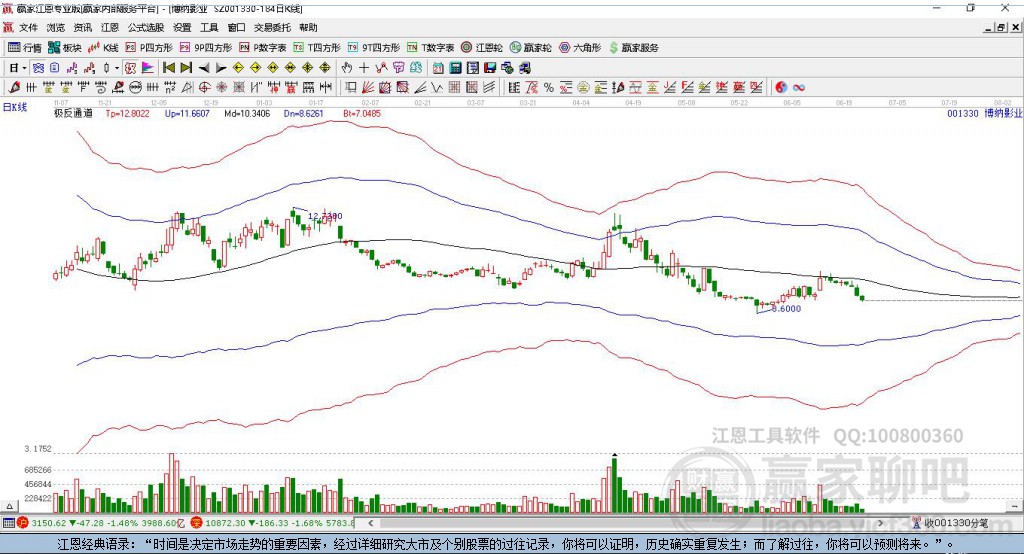
Task: Open the 江恩 menu
Action: click(109, 28)
